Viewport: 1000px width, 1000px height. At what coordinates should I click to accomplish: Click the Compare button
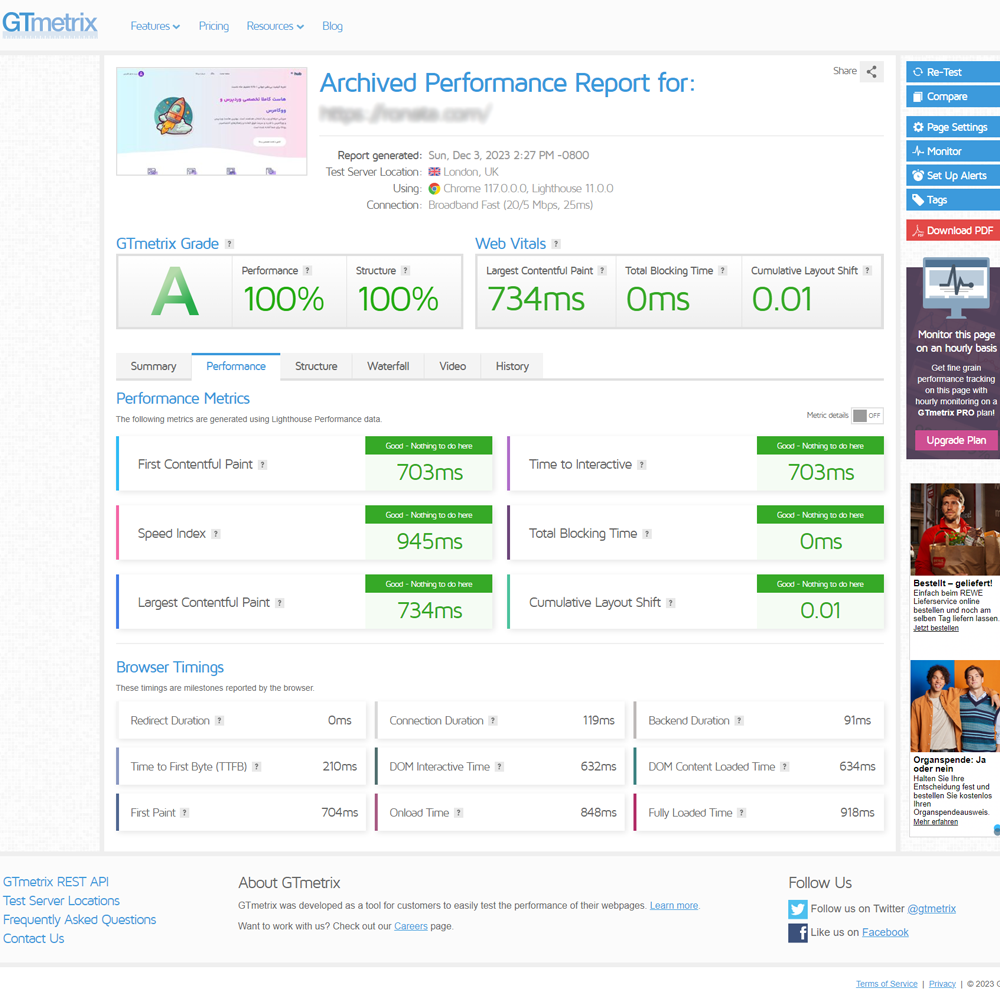(x=953, y=96)
